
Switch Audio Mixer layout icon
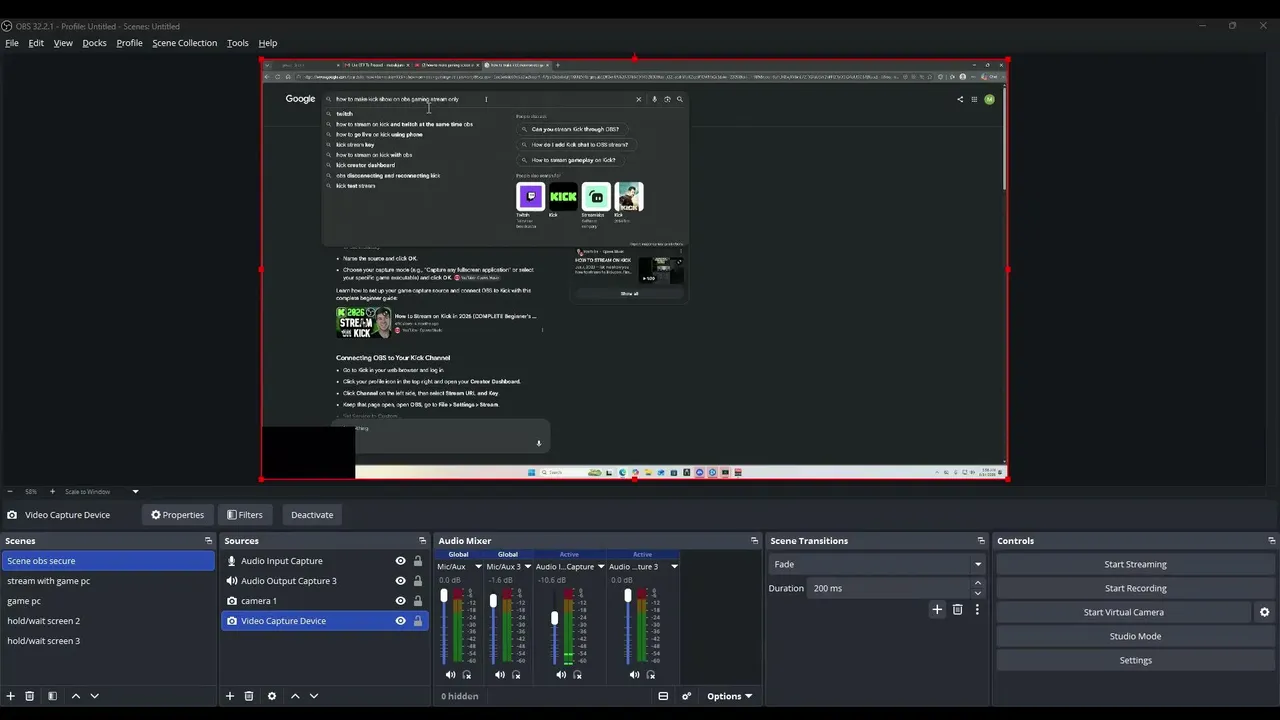point(663,696)
